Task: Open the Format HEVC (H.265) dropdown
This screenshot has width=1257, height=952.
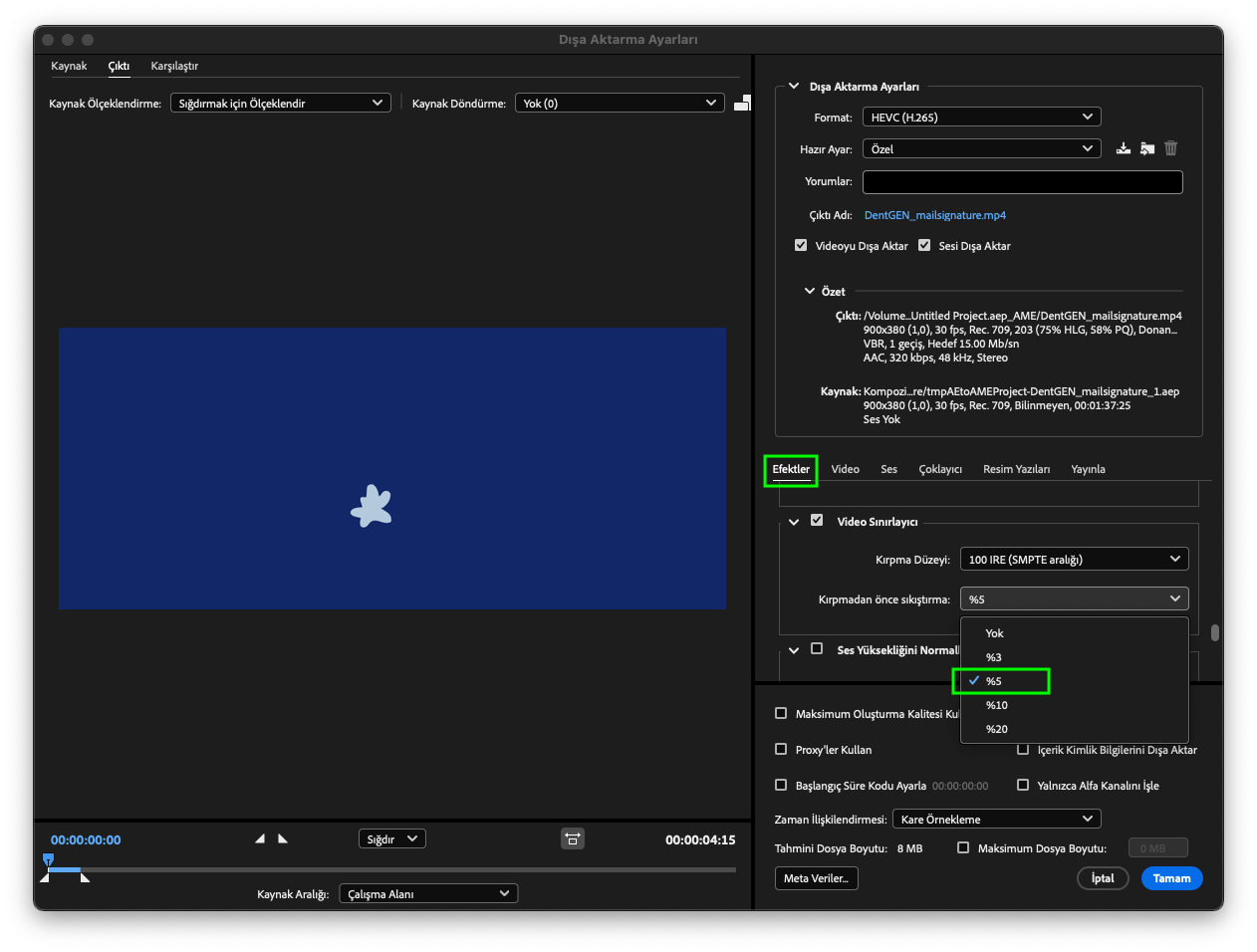Action: 981,117
